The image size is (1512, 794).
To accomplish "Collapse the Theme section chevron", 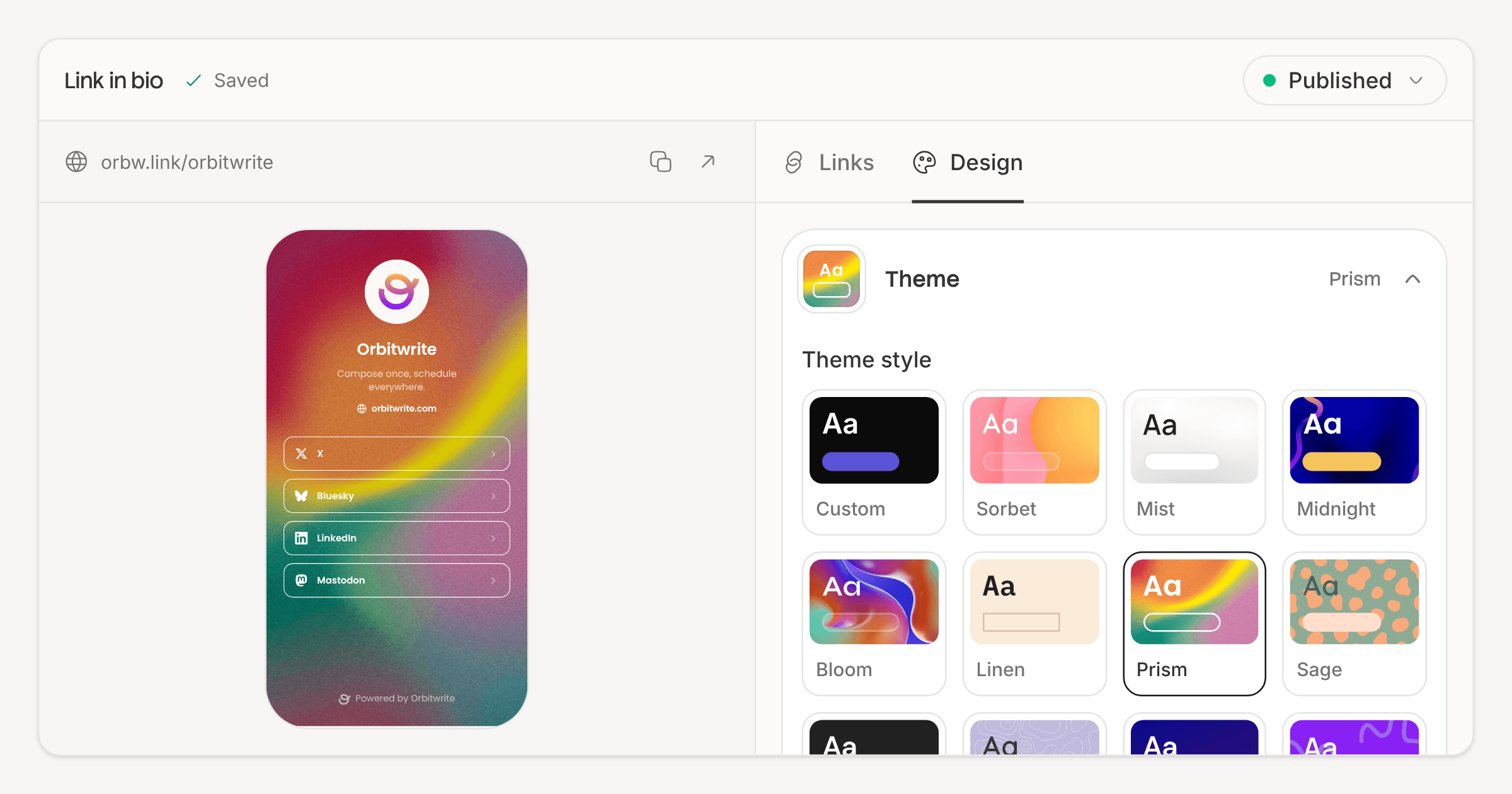I will pyautogui.click(x=1412, y=279).
